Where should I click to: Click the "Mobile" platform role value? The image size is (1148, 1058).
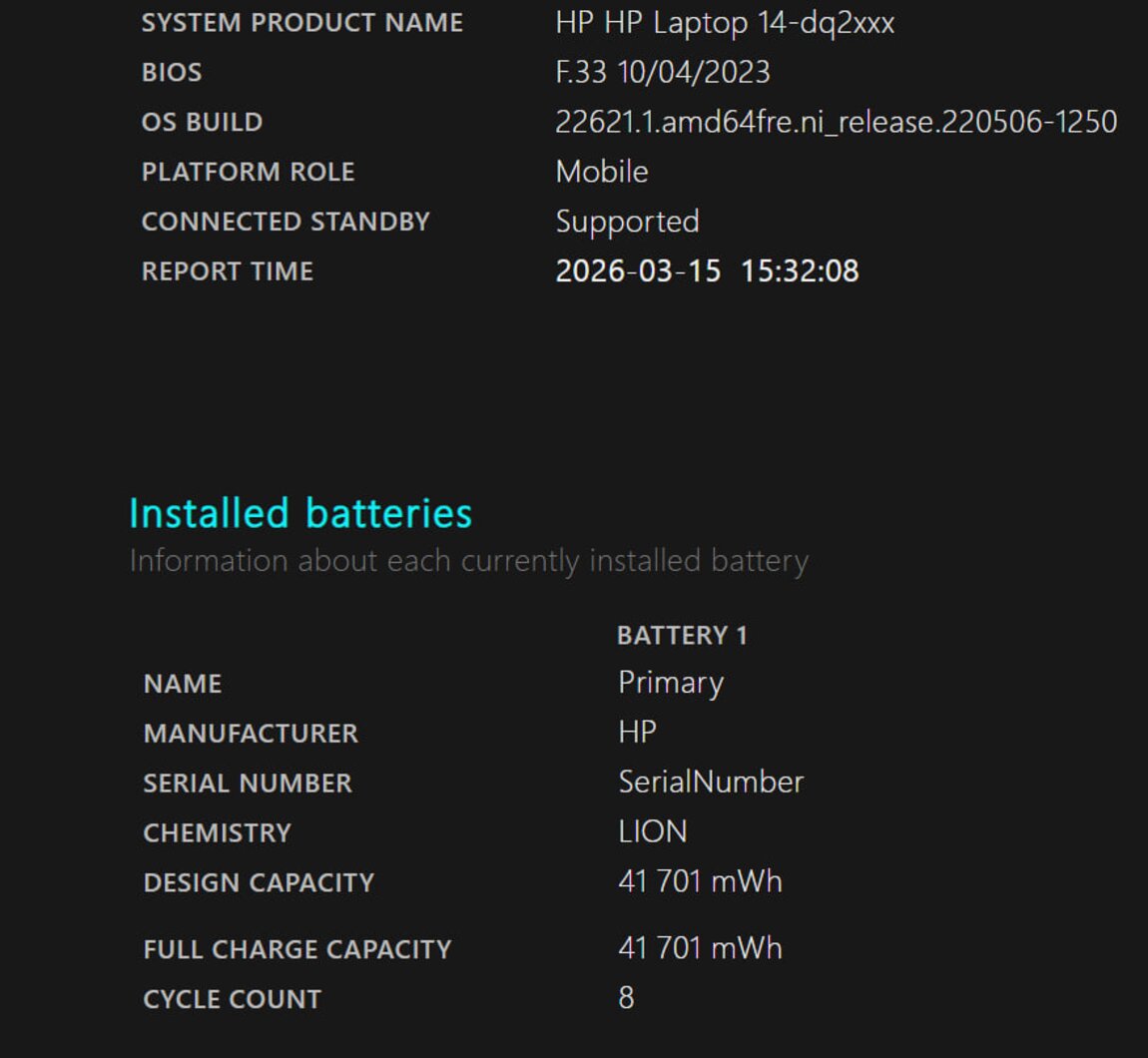602,172
